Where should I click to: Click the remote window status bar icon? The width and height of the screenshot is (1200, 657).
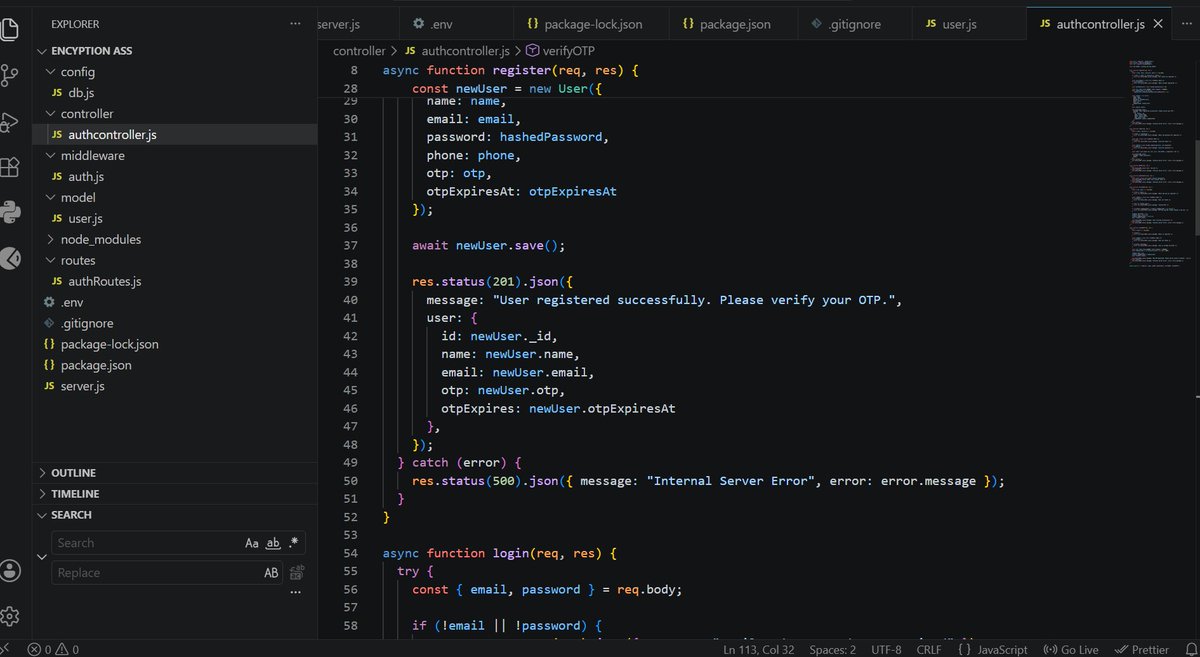(x=5, y=649)
